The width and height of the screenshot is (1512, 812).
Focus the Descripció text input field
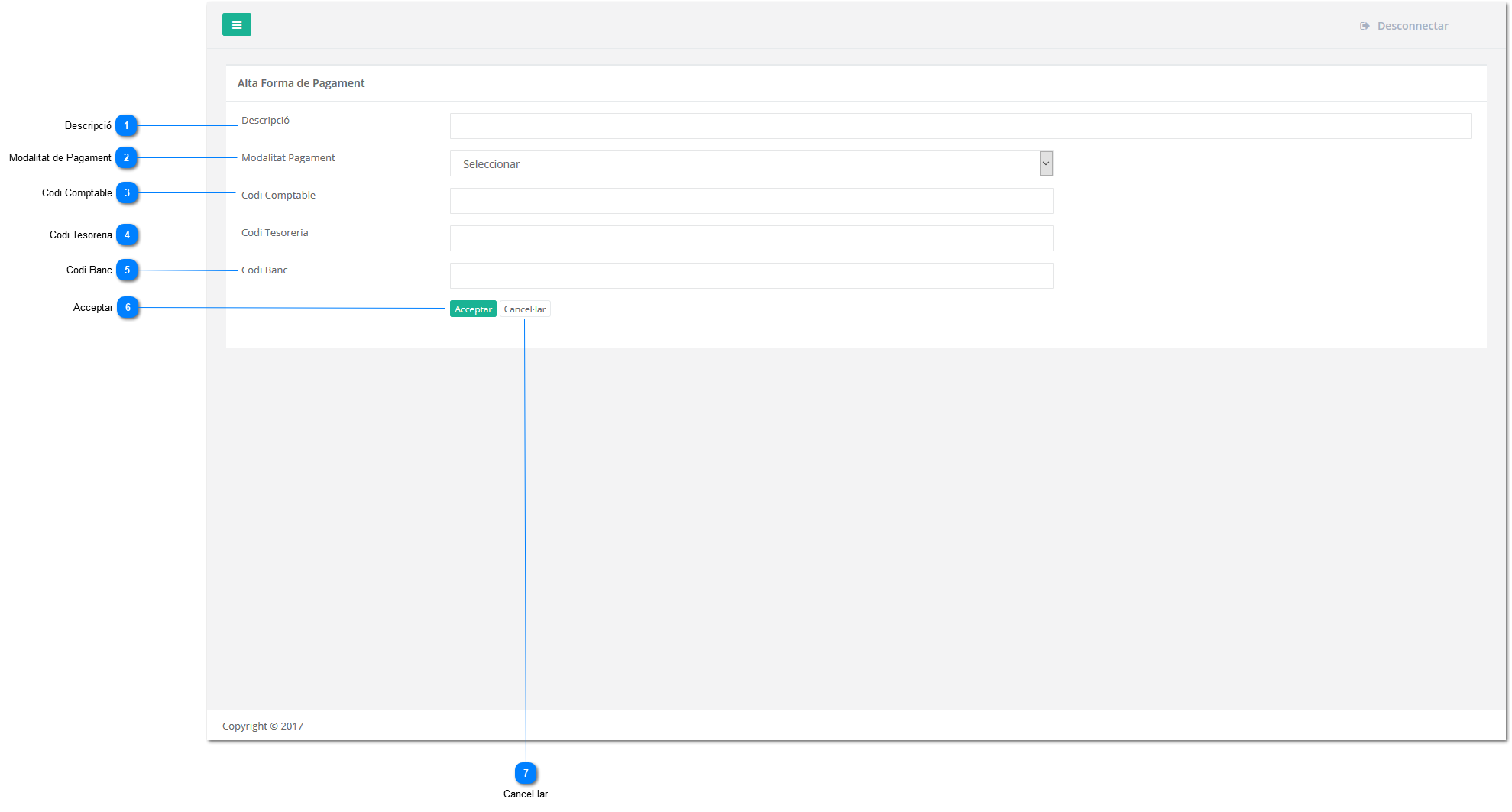coord(960,126)
